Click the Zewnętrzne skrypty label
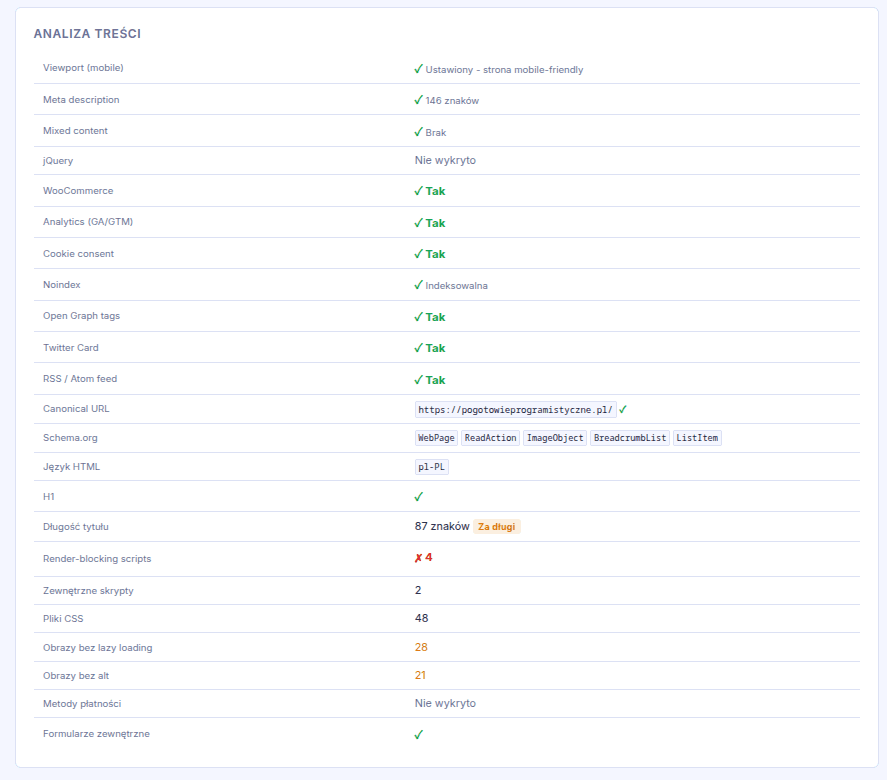The height and width of the screenshot is (780, 887). pos(88,591)
